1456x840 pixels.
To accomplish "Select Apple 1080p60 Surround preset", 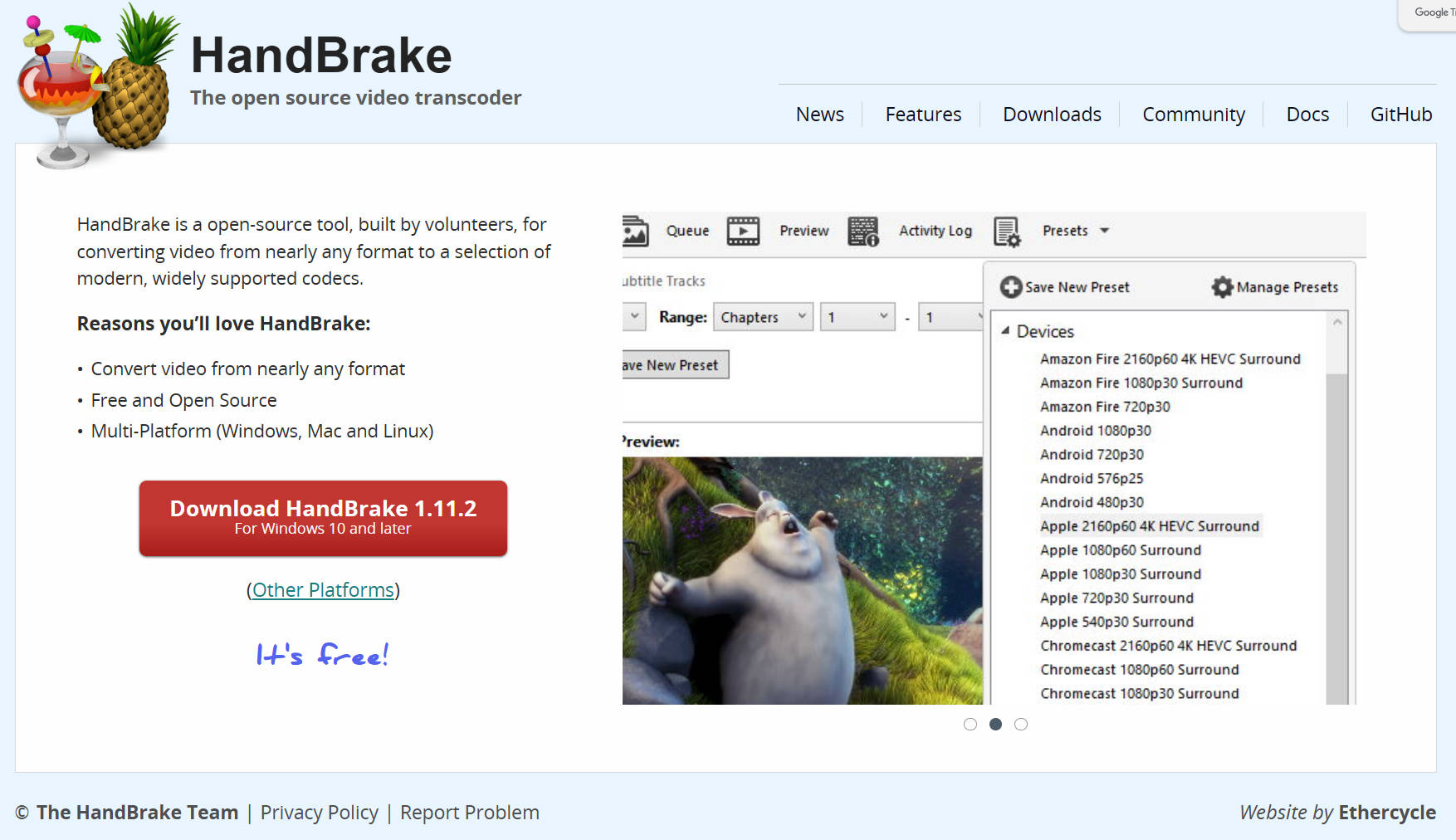I will pos(1121,550).
